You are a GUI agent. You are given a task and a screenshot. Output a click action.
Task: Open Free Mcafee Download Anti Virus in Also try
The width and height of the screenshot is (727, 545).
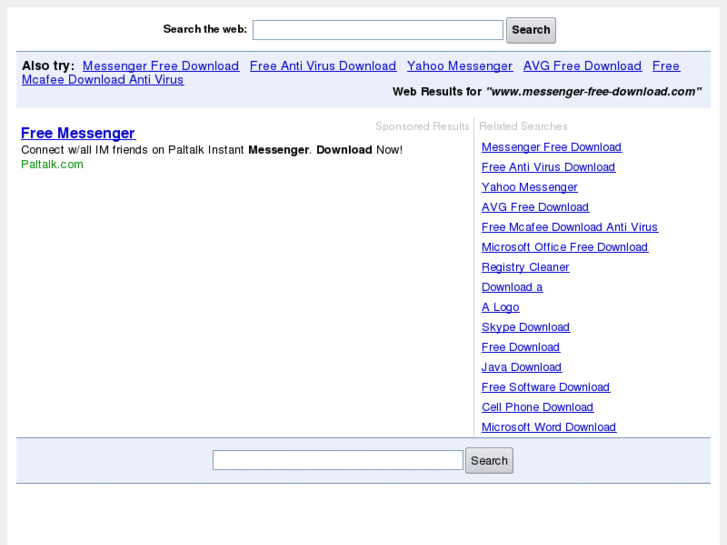[103, 79]
